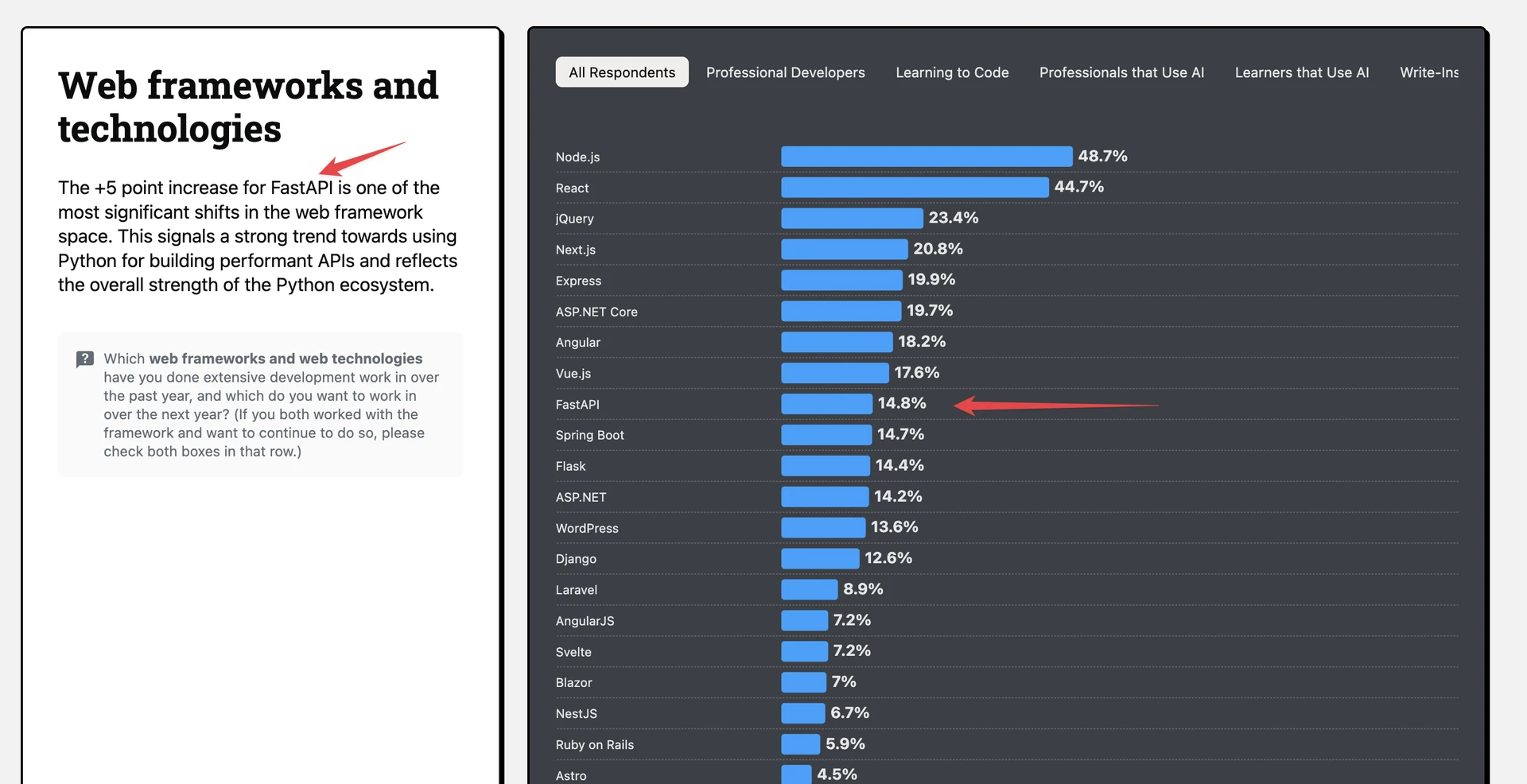
Task: Click the Laravel 8.9% value label
Action: (x=863, y=589)
